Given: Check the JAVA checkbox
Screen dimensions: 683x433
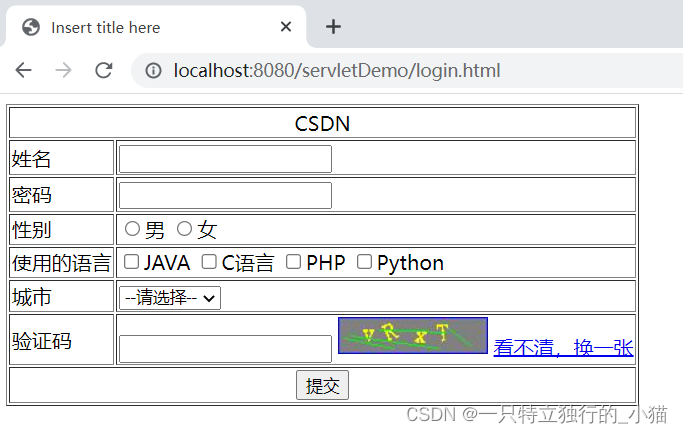Looking at the screenshot, I should 131,262.
